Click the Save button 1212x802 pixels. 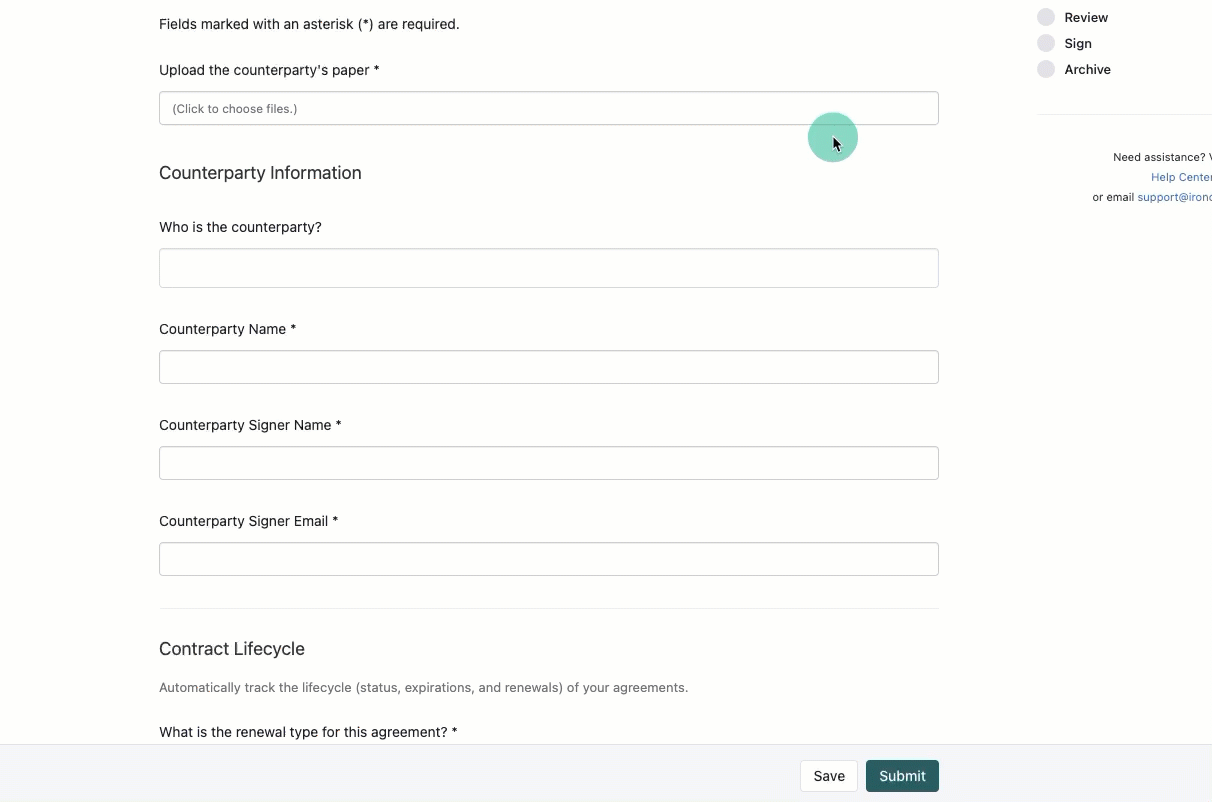coord(828,776)
